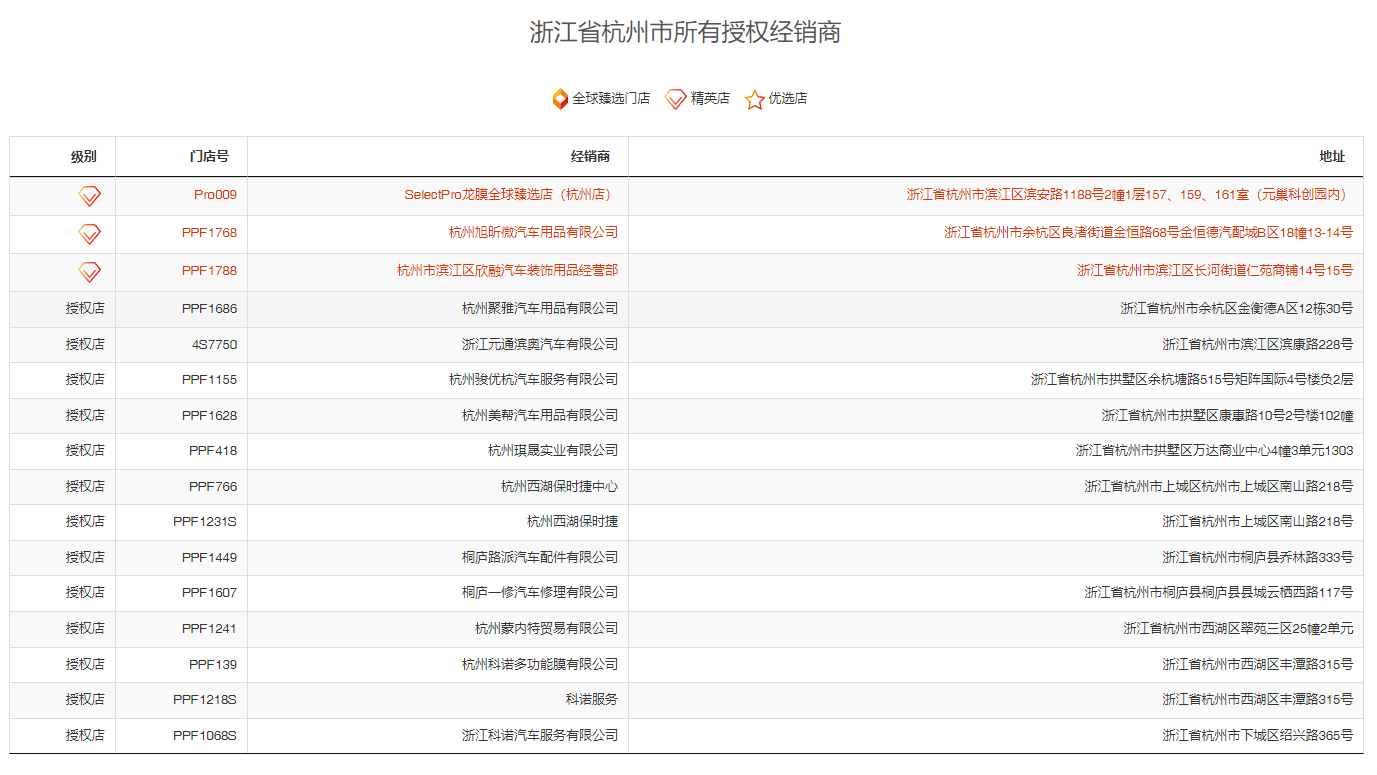The height and width of the screenshot is (775, 1377).
Task: Select store number PPF1231S
Action: [205, 522]
